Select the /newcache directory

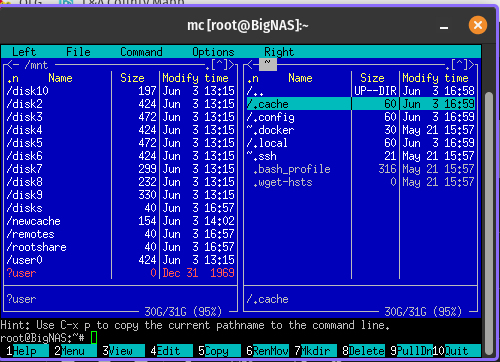pos(120,221)
